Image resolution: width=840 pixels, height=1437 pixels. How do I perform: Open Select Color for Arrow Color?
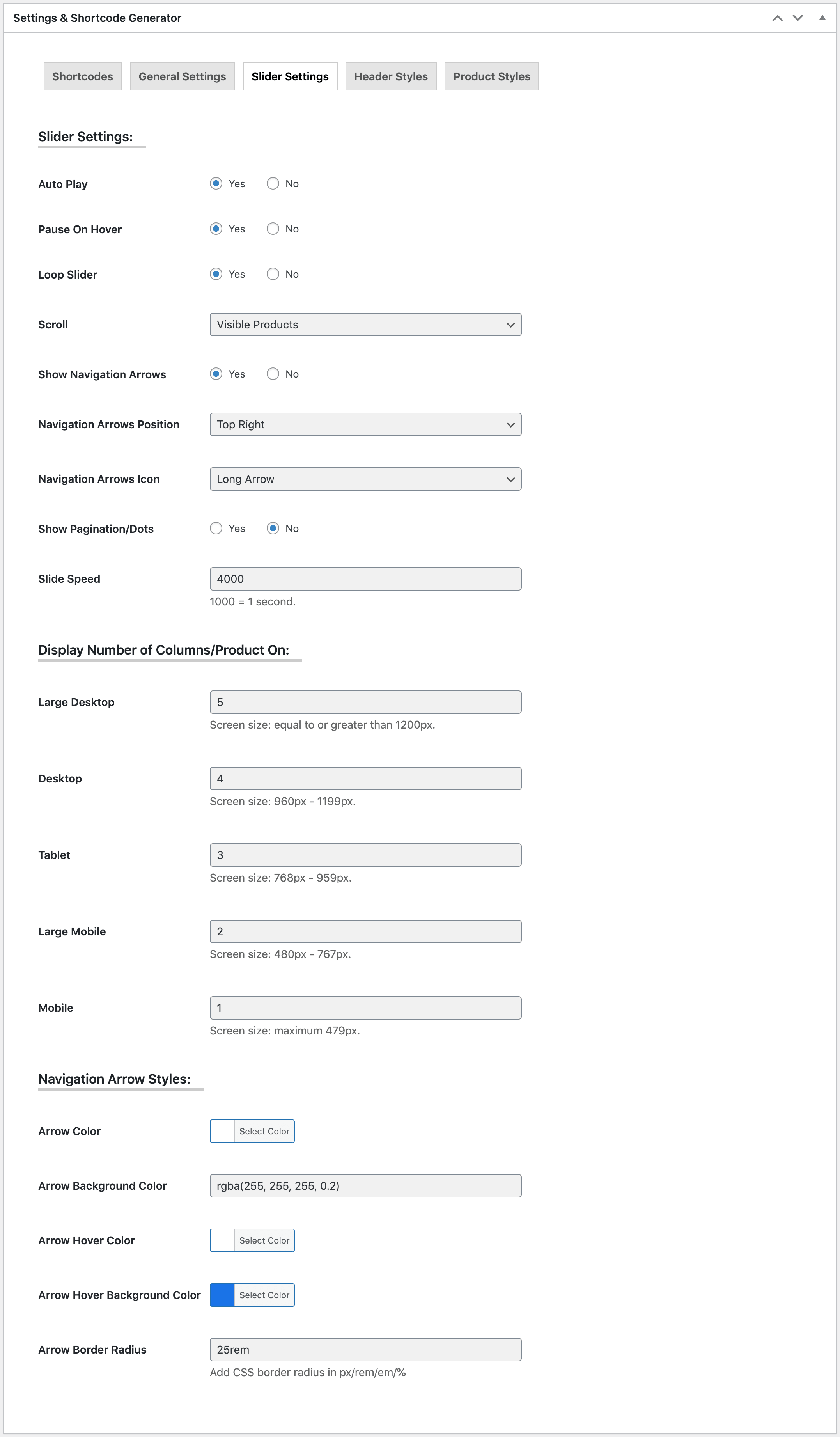264,1131
